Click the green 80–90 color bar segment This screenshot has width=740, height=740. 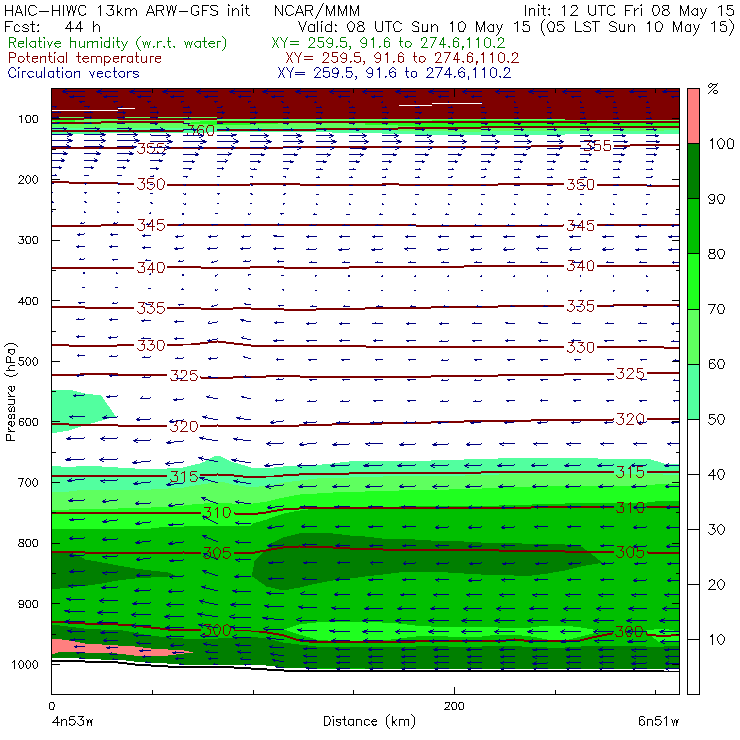[x=693, y=226]
